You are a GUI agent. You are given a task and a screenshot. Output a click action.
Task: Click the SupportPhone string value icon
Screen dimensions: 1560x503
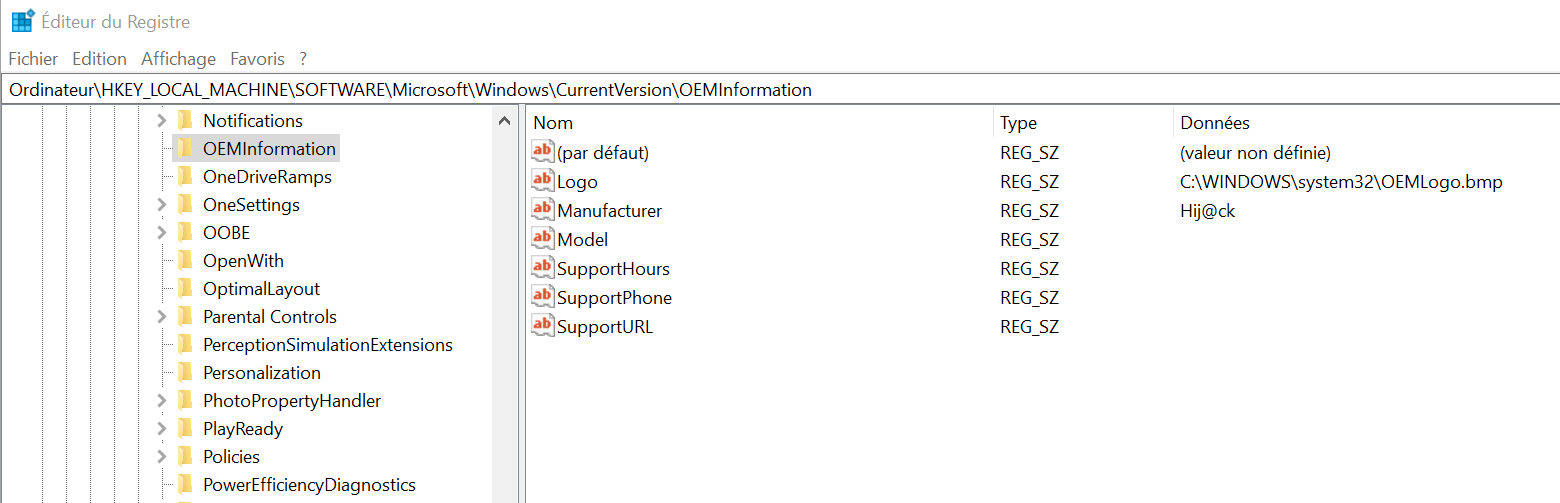coord(542,296)
